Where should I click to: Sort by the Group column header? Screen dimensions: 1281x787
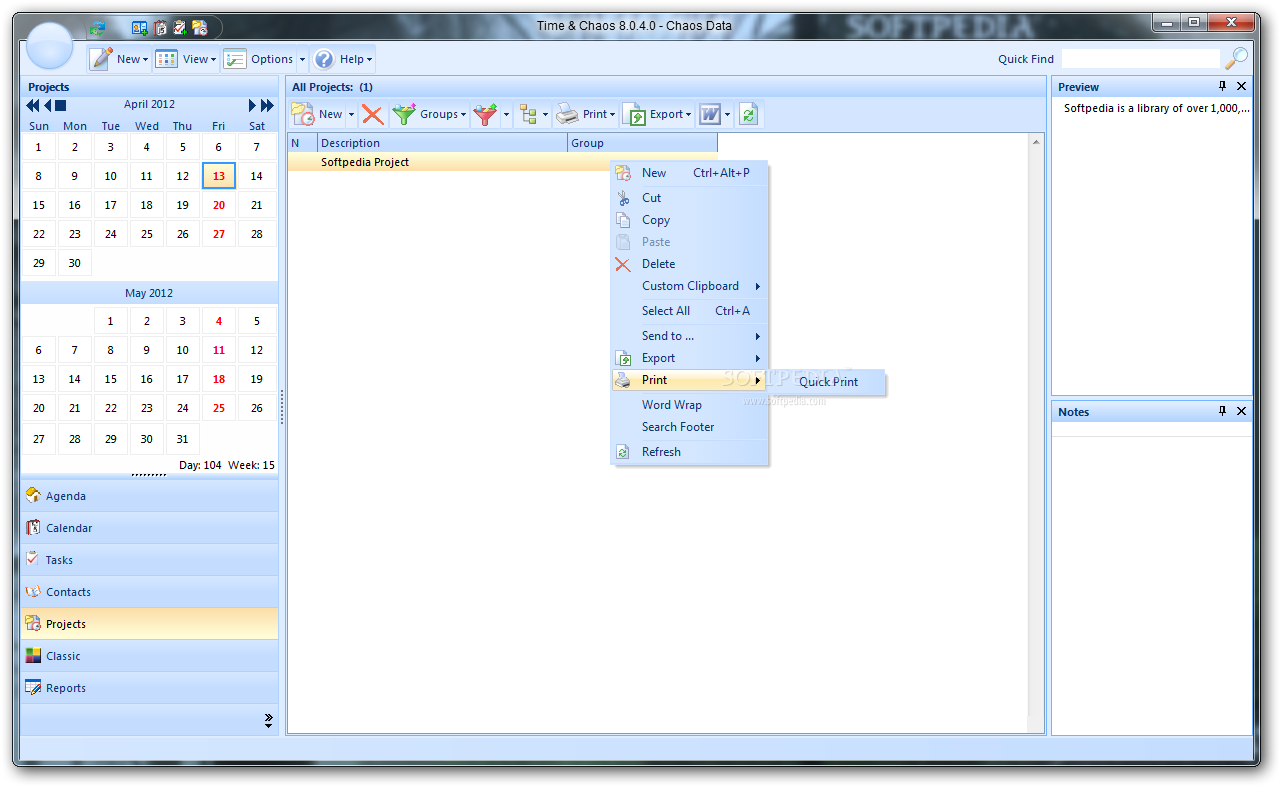pyautogui.click(x=642, y=143)
